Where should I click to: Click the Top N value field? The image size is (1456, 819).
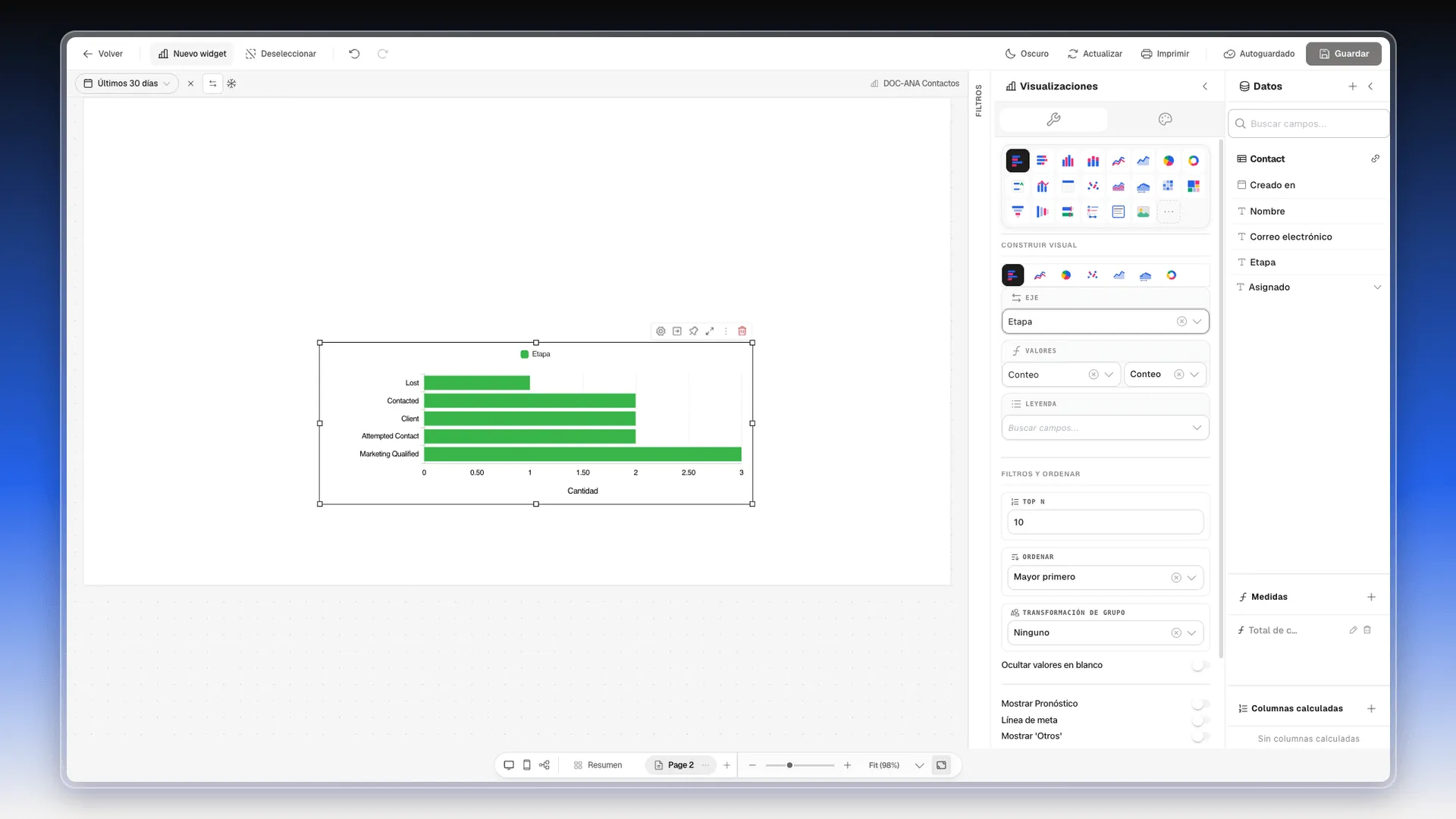tap(1105, 522)
